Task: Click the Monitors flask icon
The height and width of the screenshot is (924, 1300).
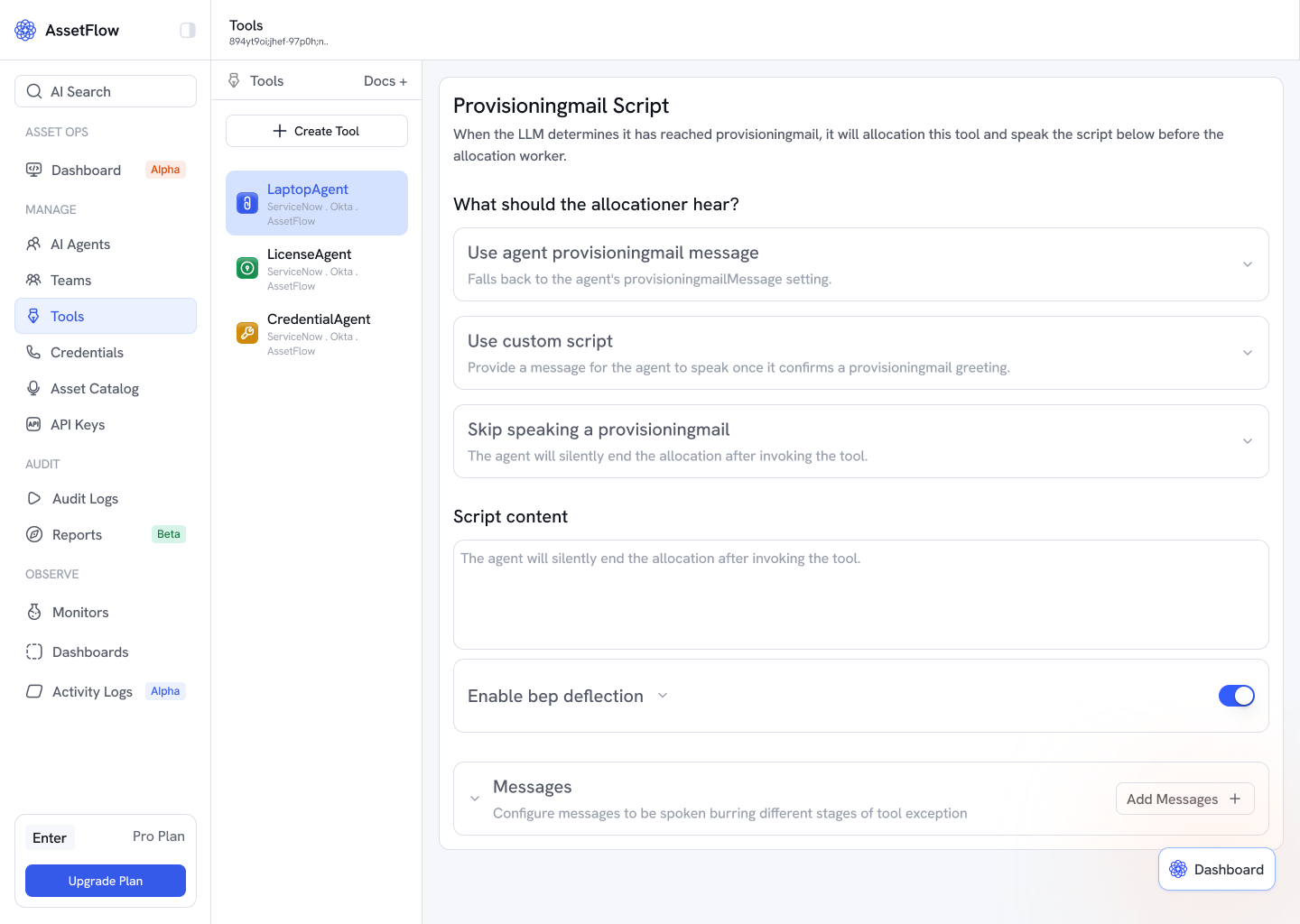Action: (x=34, y=612)
